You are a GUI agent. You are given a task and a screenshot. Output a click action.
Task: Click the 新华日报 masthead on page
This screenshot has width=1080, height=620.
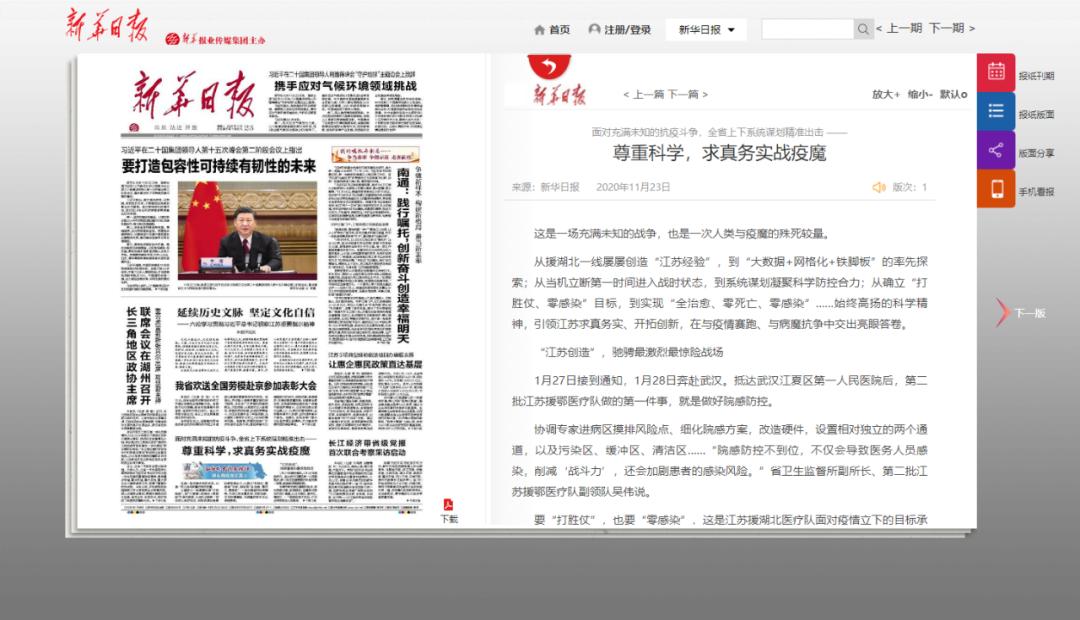click(x=194, y=95)
